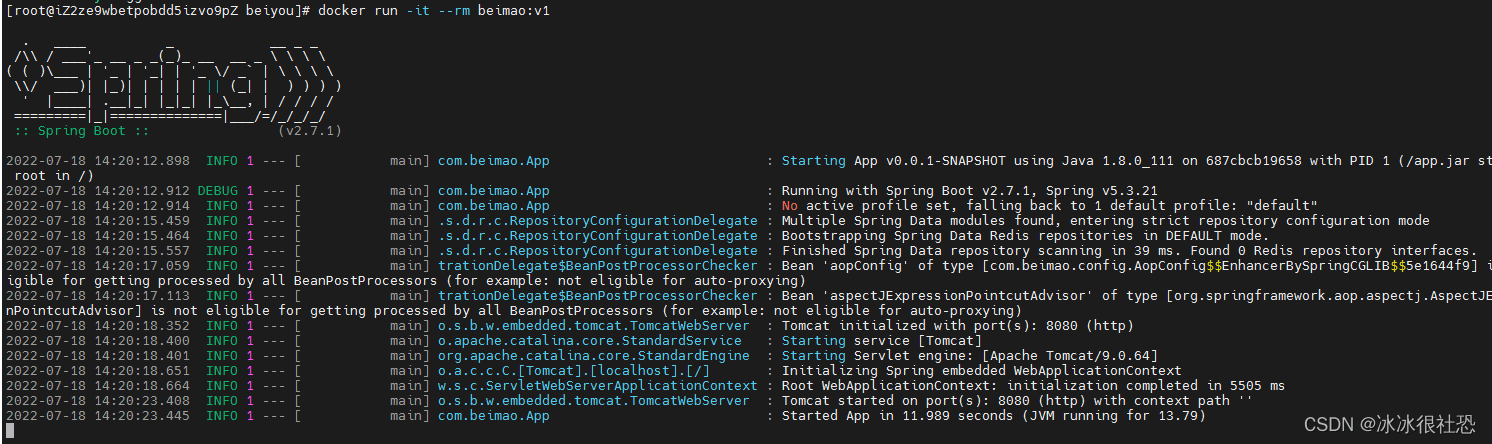
Task: Click the shell prompt '[root@iZ2ze9wbetpobdd5izvo9pZ beiyou]#'
Action: [x=159, y=10]
